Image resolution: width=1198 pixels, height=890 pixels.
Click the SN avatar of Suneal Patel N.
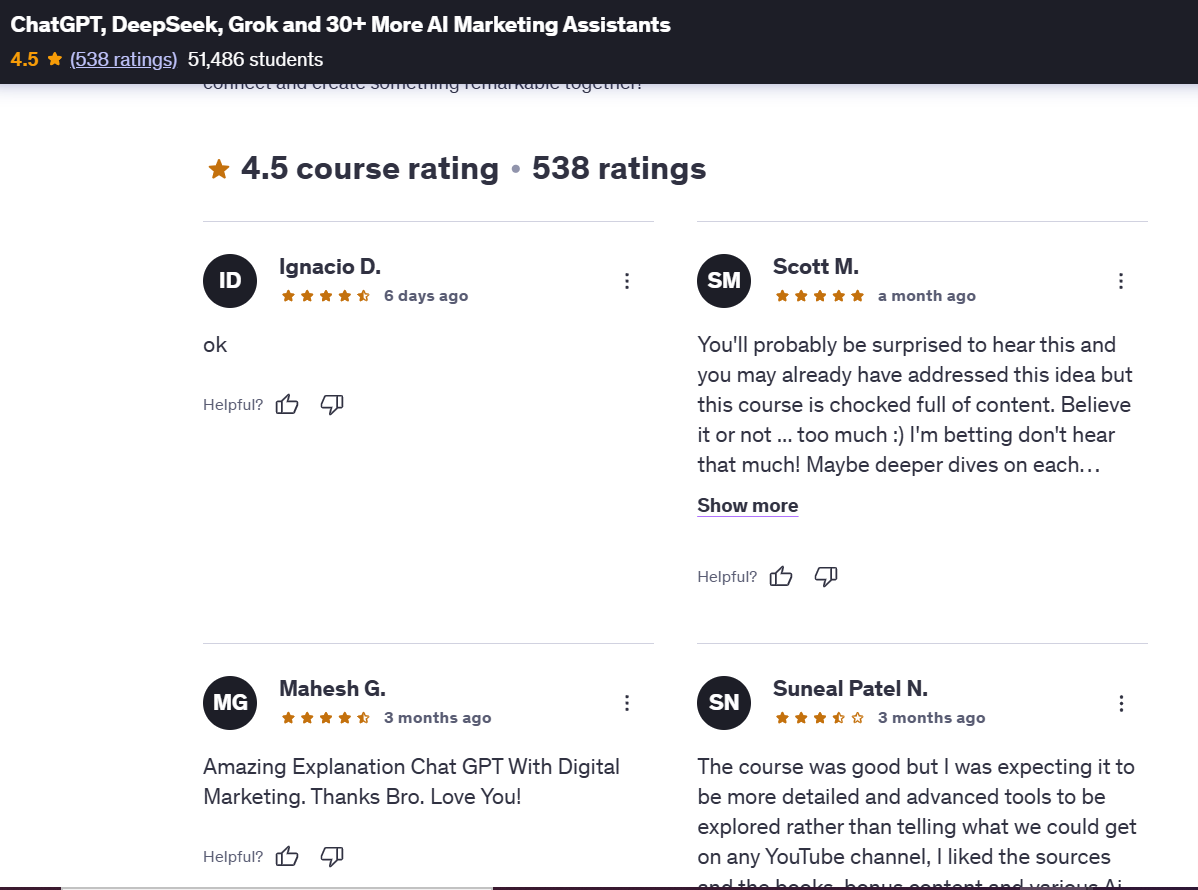click(724, 703)
